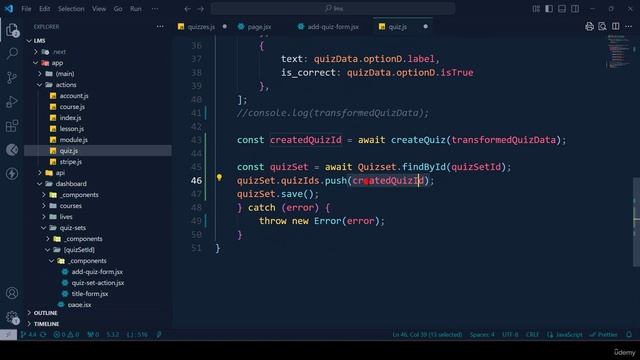640x360 pixels.
Task: Open the Accounts menu icon
Action: click(x=12, y=293)
